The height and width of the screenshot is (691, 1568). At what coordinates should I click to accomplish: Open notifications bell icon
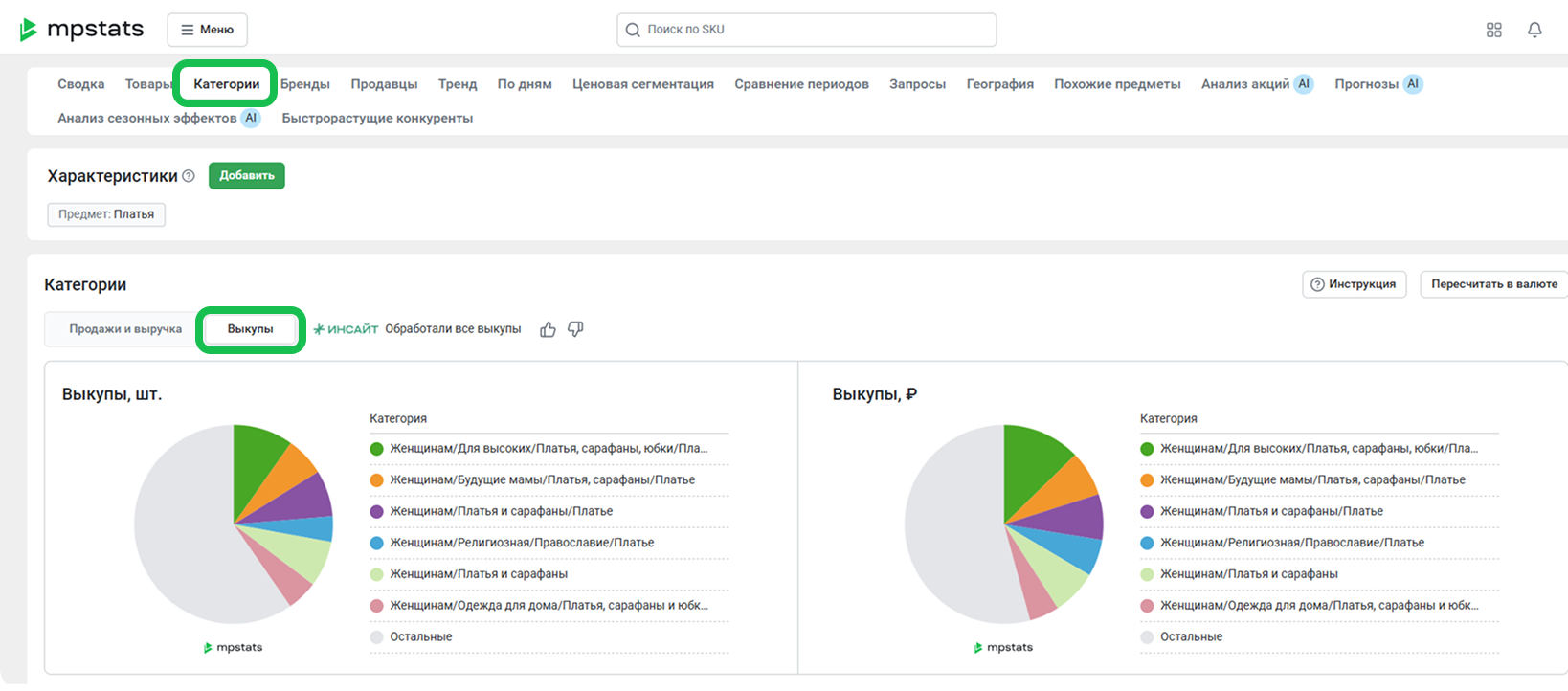(1534, 30)
